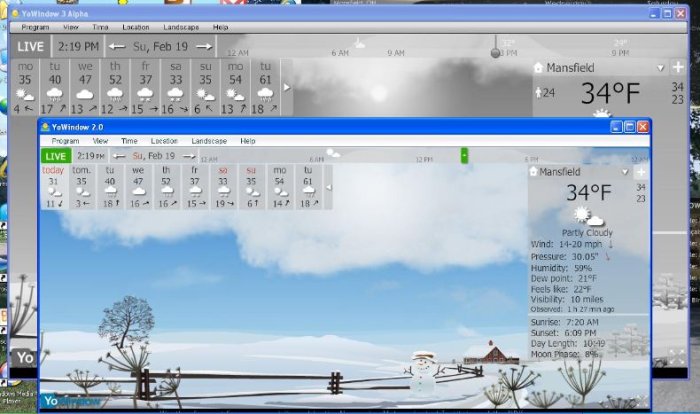
Task: Select fr forecast showing 37 in YoWindow 2.0
Action: 194,187
